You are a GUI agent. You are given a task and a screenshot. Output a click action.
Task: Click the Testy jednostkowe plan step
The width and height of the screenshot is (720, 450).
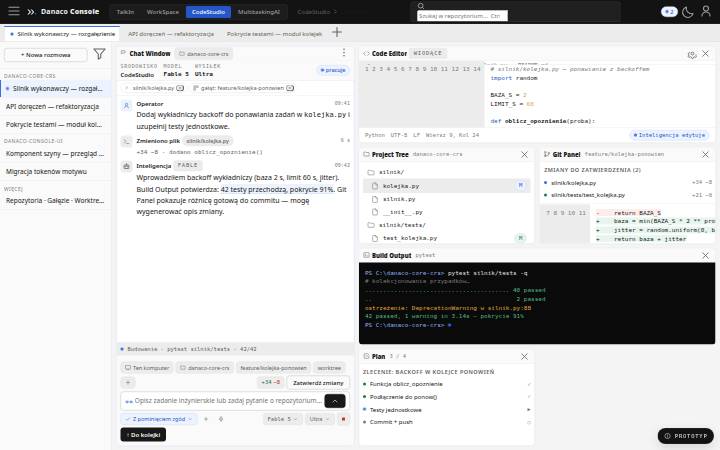click(447, 410)
